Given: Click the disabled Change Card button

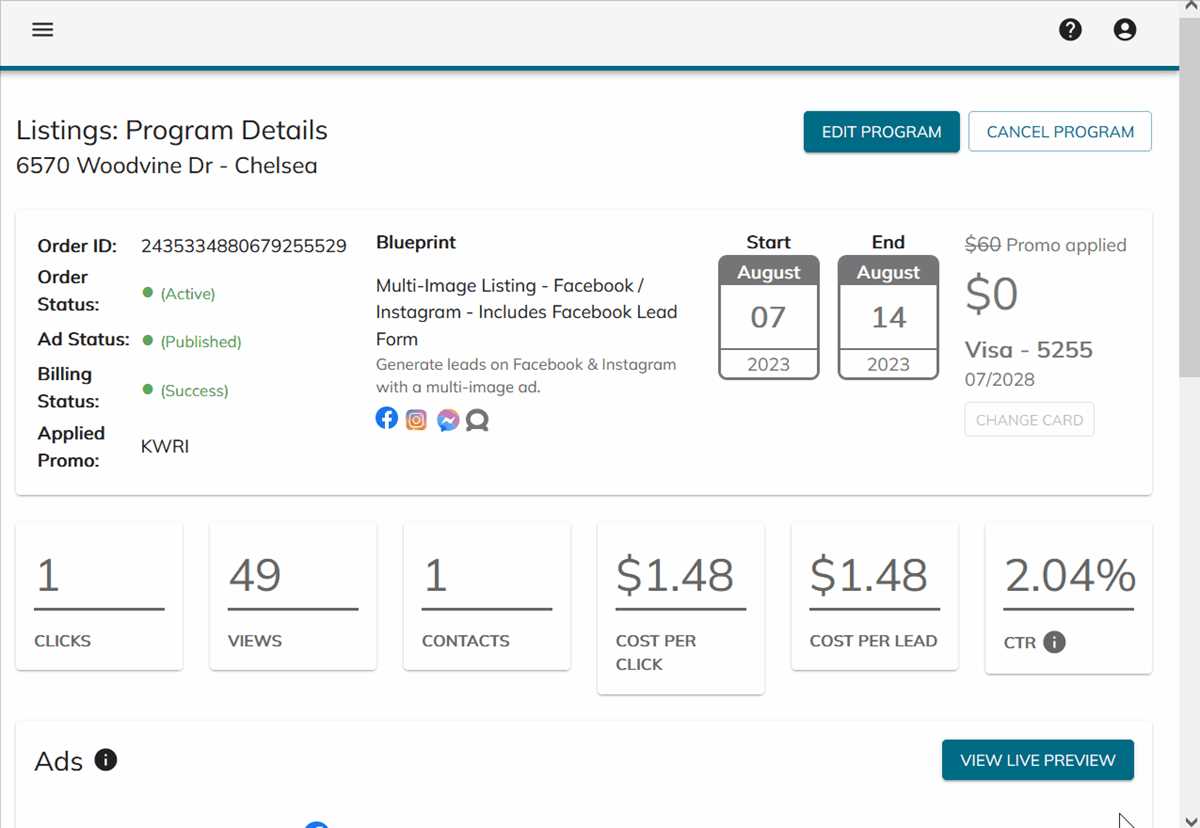Looking at the screenshot, I should pos(1029,420).
